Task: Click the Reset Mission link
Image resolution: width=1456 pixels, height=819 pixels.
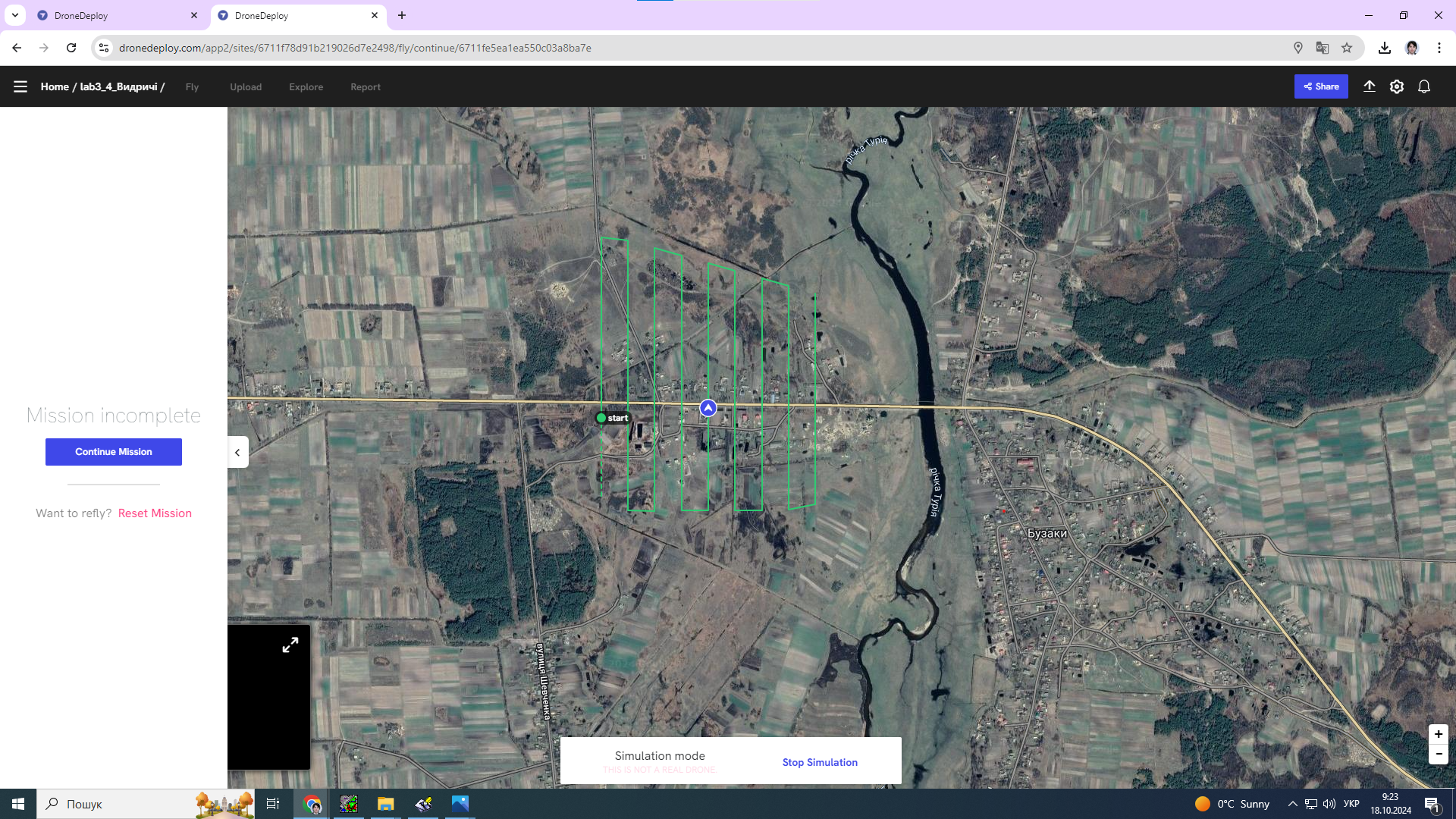Action: 155,513
